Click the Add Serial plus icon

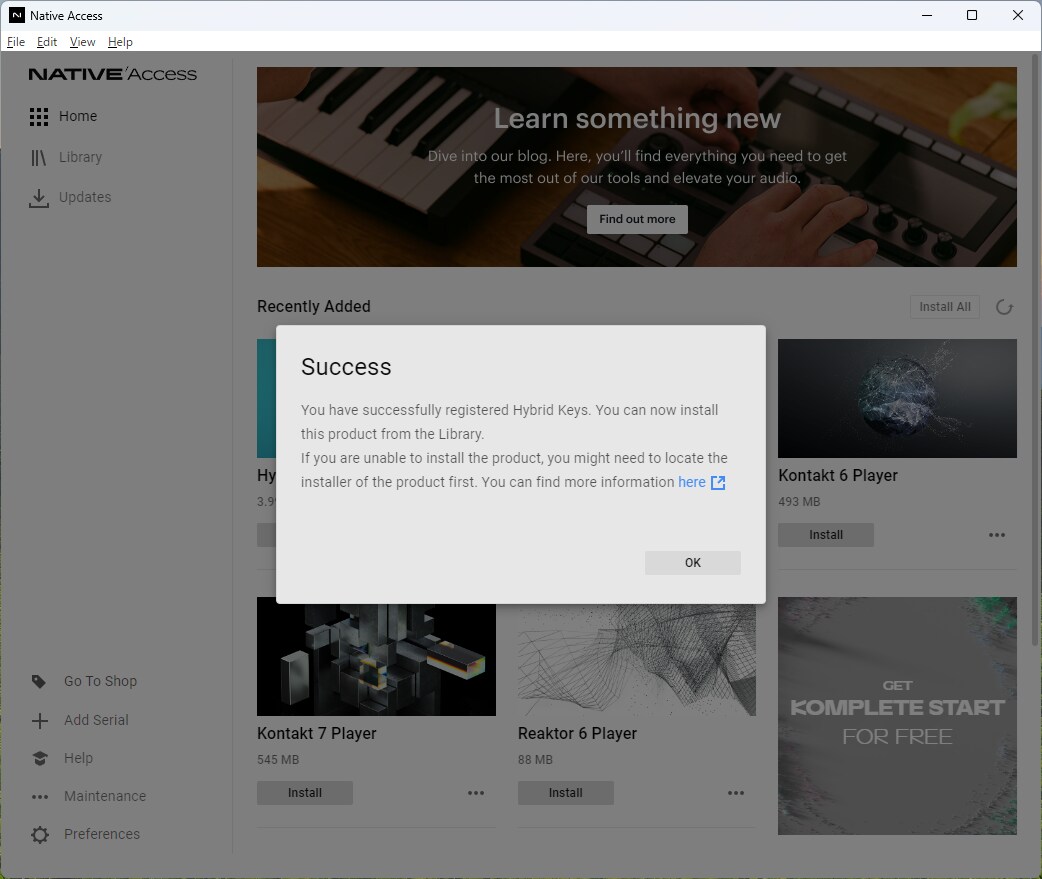[39, 721]
